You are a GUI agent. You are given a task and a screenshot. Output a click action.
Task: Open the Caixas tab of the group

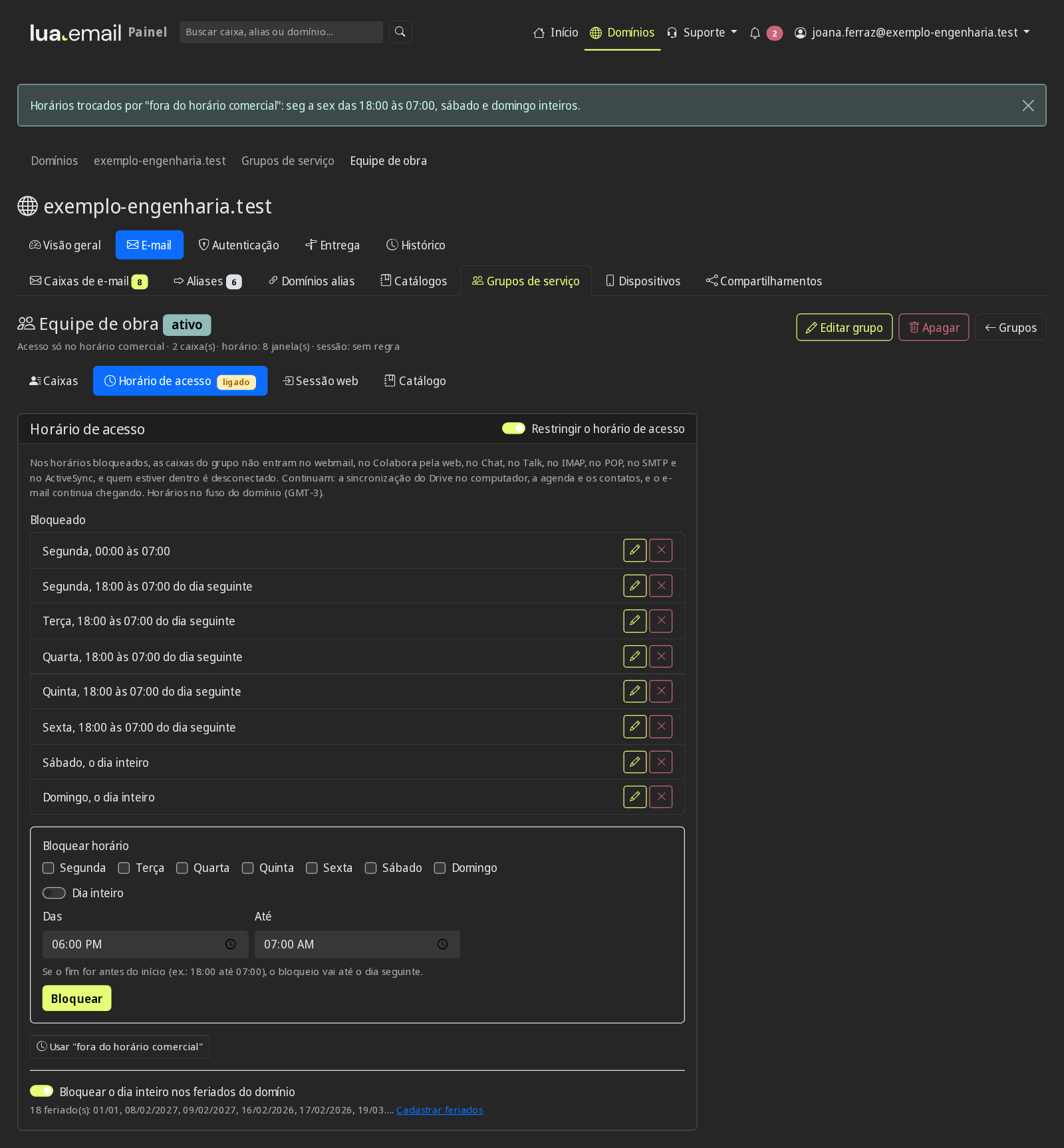pos(54,381)
